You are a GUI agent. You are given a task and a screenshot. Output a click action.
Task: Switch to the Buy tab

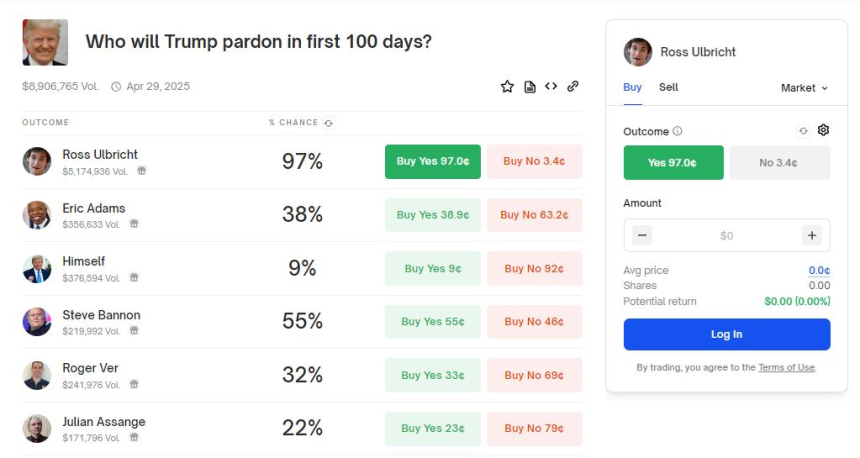pyautogui.click(x=632, y=88)
